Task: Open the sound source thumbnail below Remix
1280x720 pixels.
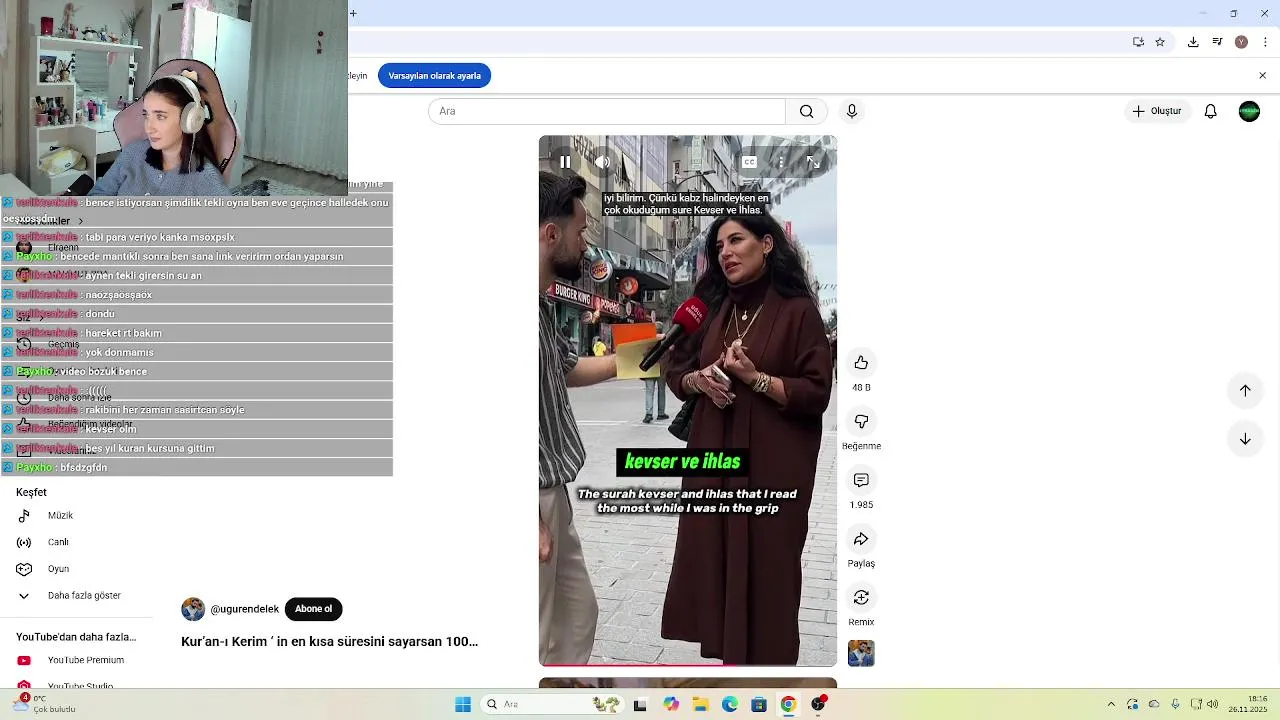Action: (861, 653)
